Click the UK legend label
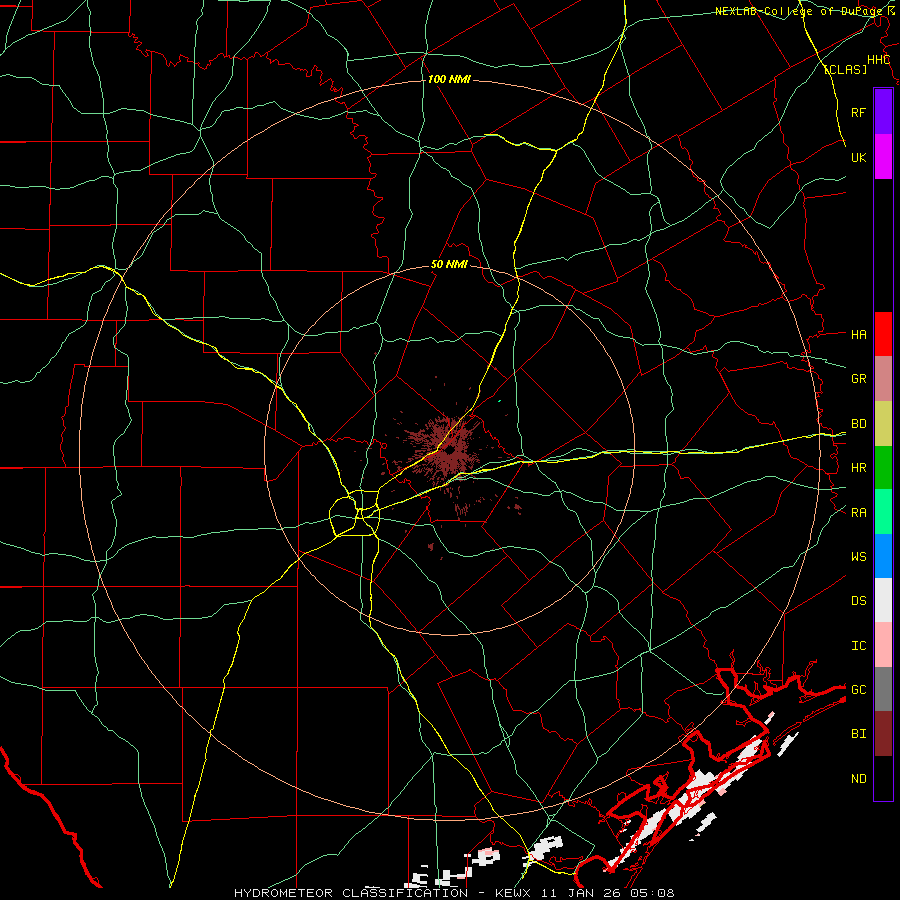 (858, 157)
